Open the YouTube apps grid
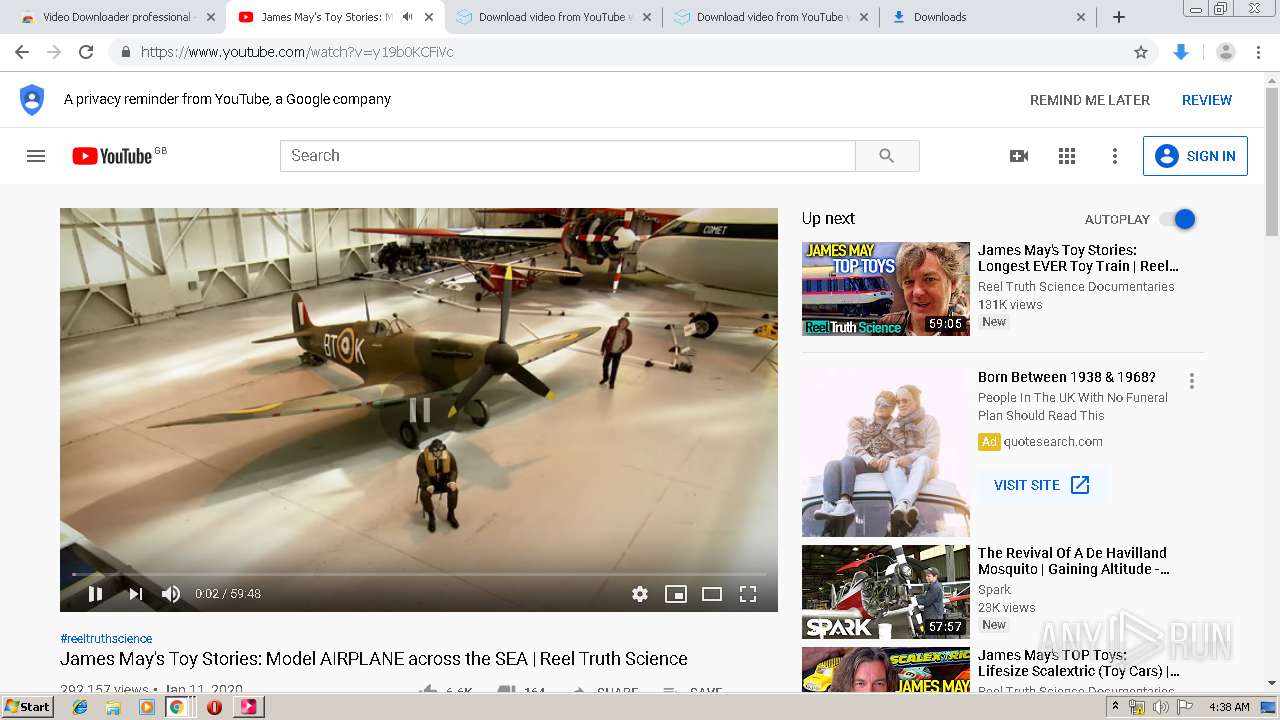The image size is (1280, 720). click(1067, 156)
